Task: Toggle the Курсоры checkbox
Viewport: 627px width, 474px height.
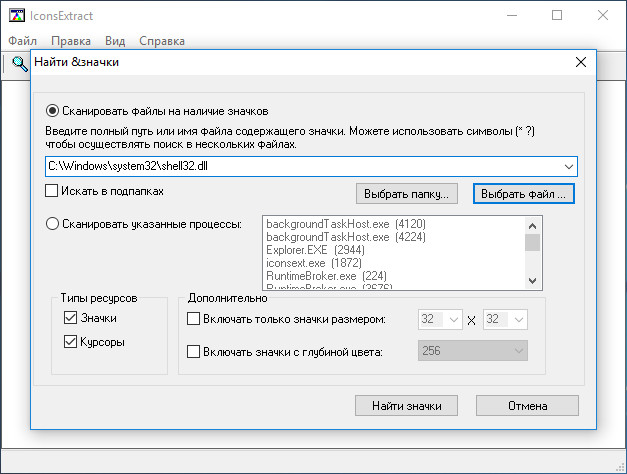Action: tap(70, 342)
